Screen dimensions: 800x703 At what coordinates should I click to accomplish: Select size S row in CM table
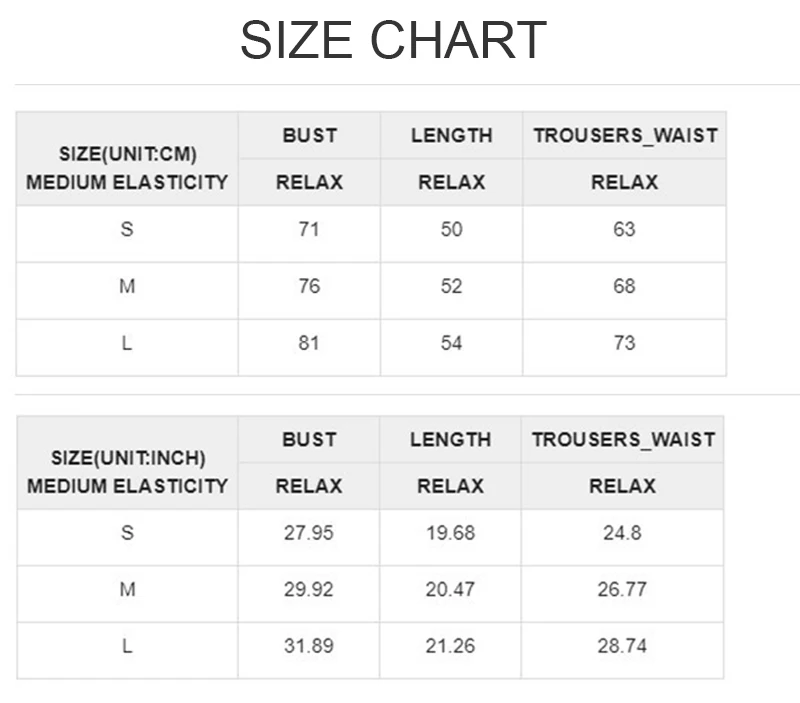pos(371,234)
